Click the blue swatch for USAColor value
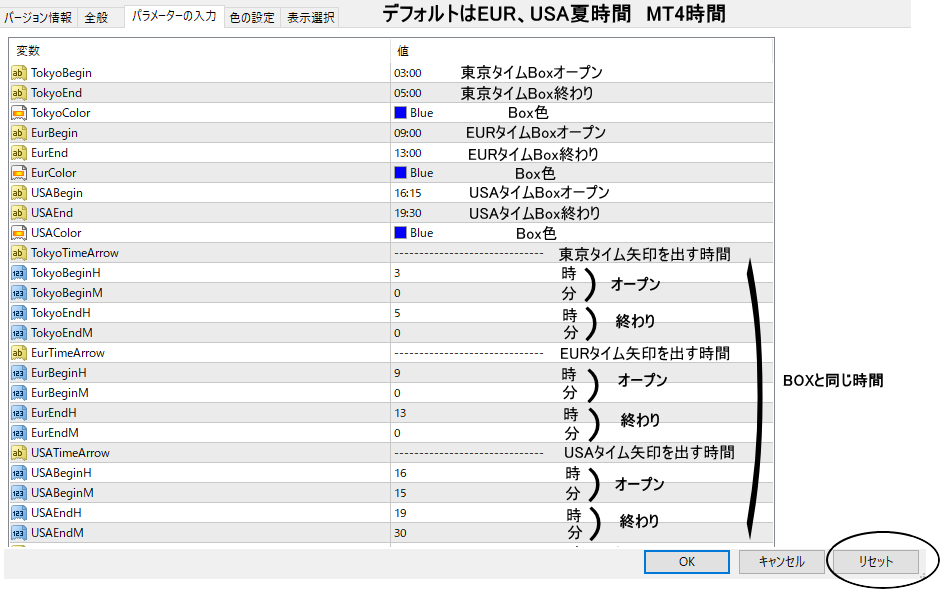Image resolution: width=940 pixels, height=589 pixels. pos(400,233)
